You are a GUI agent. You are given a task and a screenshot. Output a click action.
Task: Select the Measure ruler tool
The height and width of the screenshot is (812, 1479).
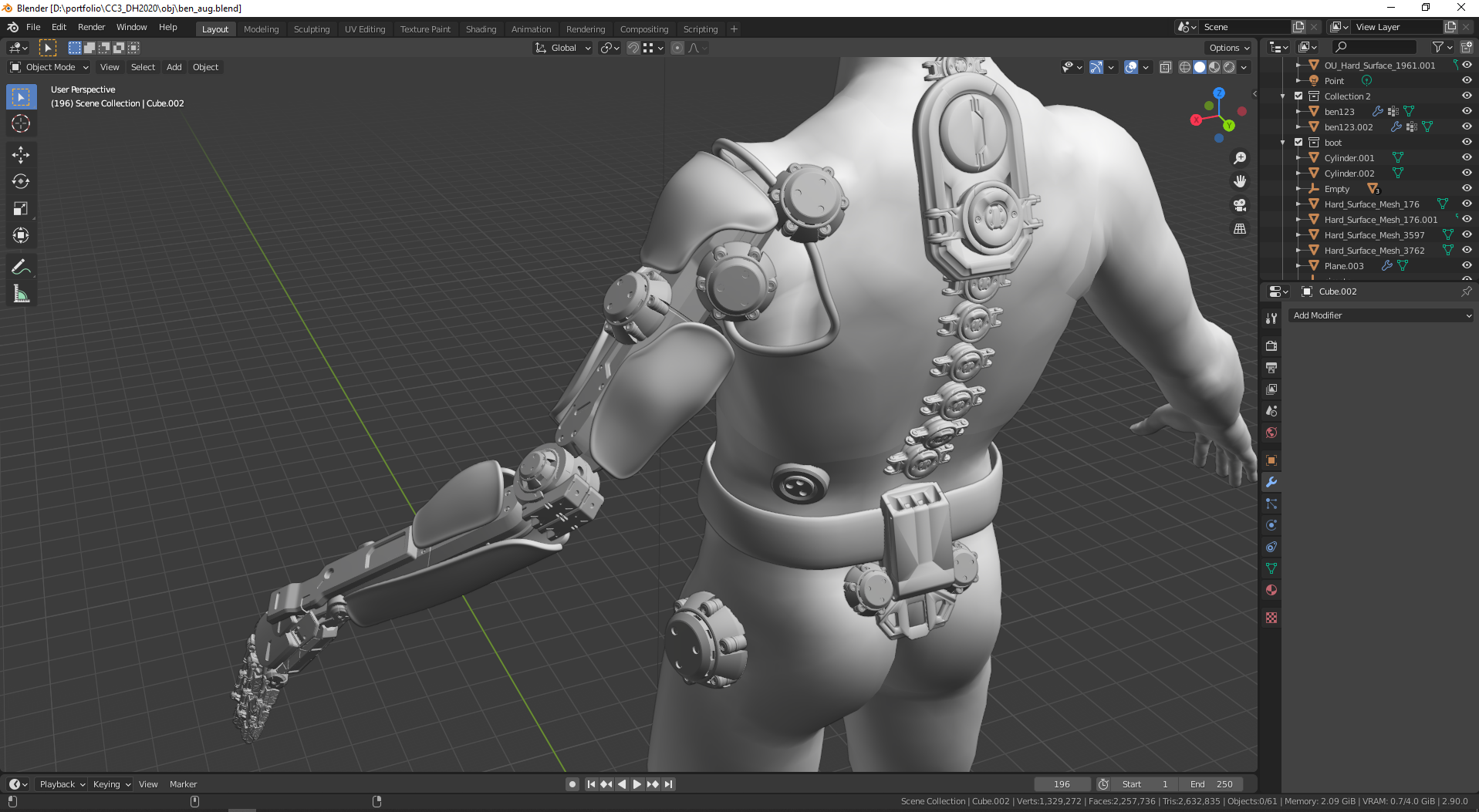click(x=21, y=294)
